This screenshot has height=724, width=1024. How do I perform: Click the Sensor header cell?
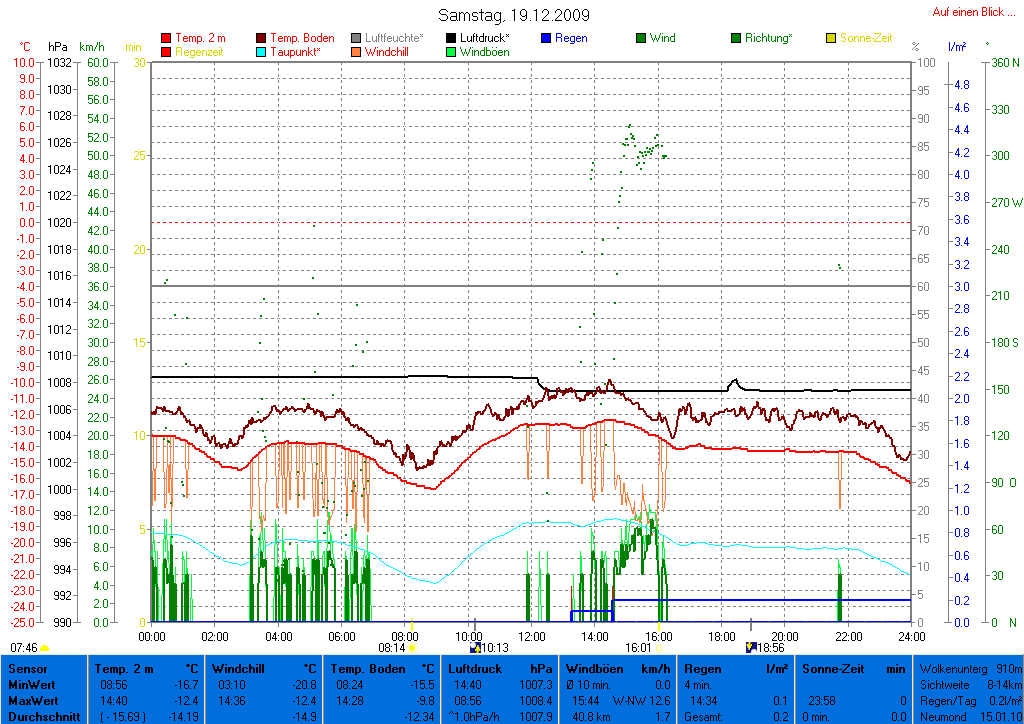click(28, 668)
